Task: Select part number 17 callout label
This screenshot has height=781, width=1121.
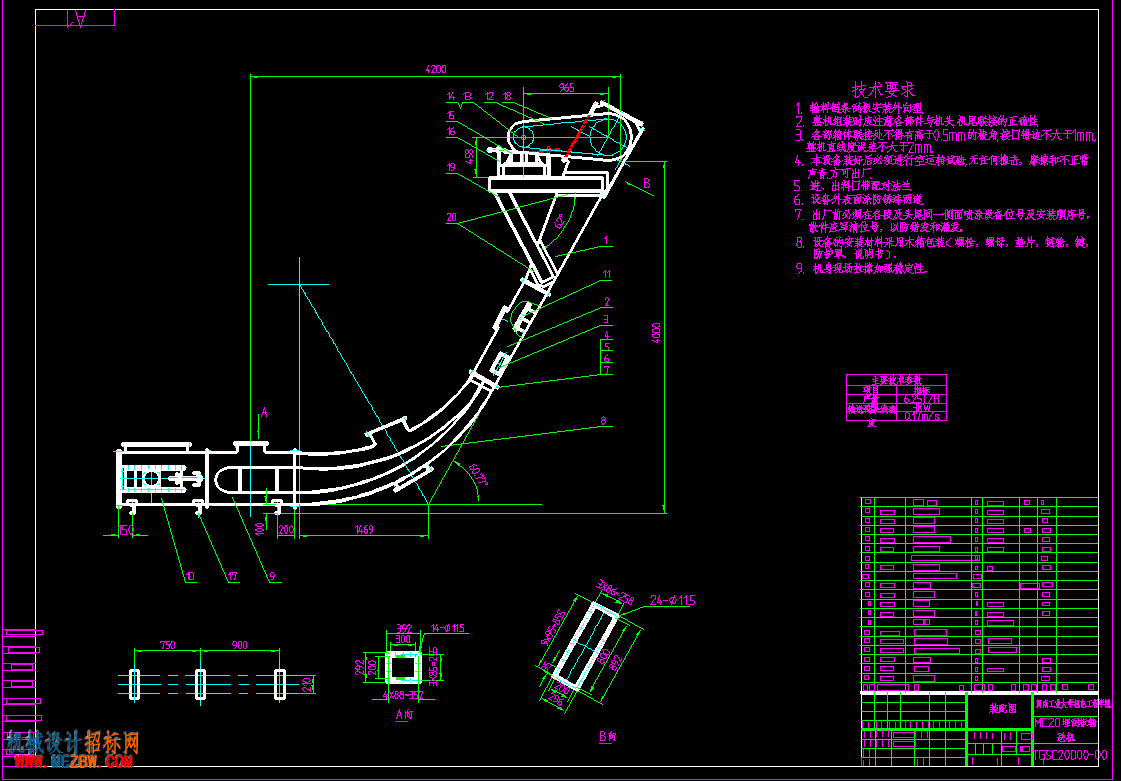Action: coord(233,577)
